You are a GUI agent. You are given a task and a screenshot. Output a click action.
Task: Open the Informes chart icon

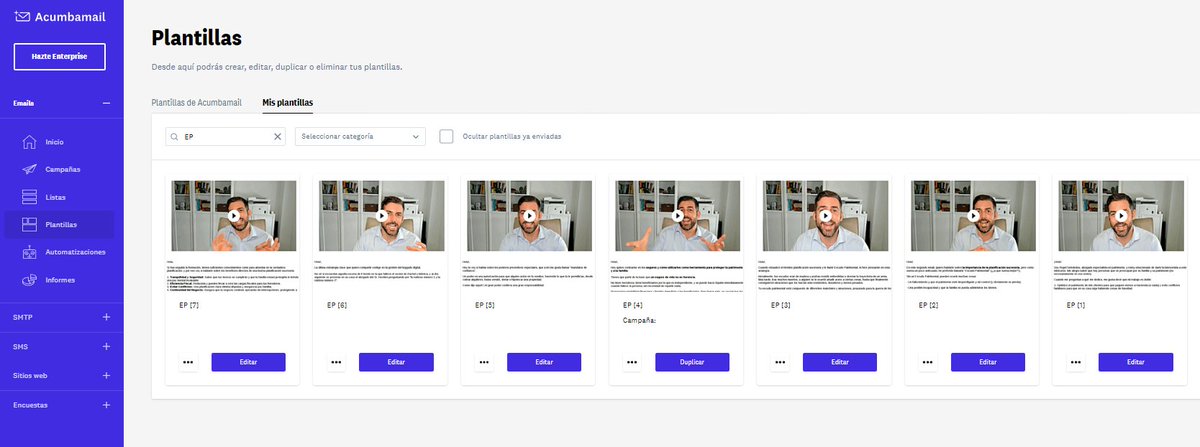(x=29, y=279)
